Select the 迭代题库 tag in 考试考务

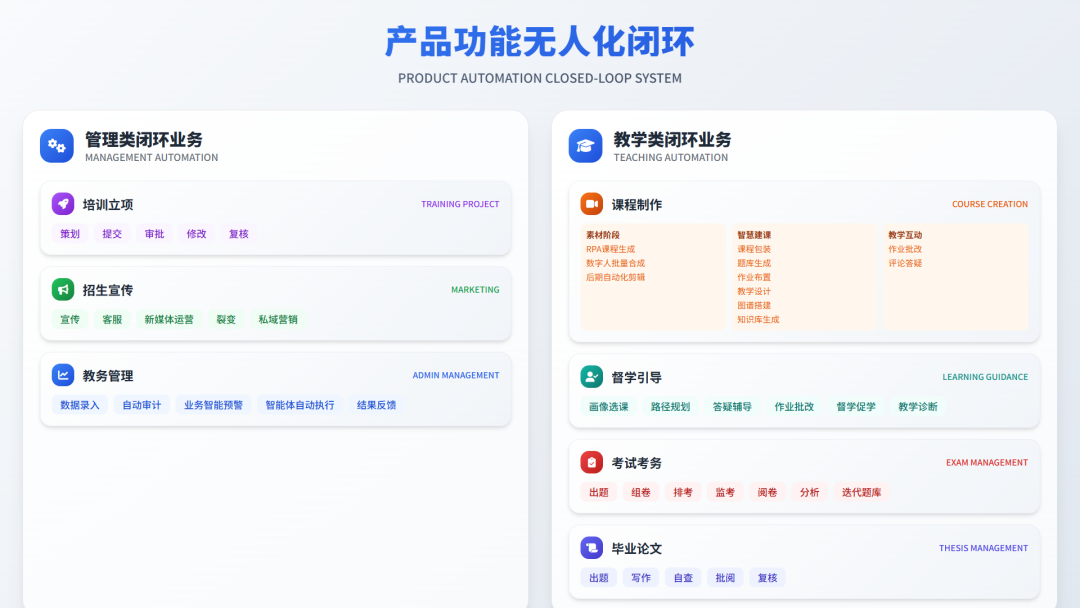pos(861,492)
